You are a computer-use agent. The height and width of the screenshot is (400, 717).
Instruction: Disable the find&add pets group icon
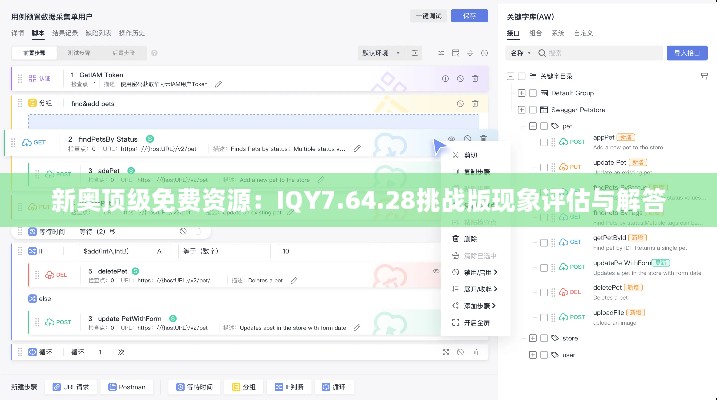(460, 104)
